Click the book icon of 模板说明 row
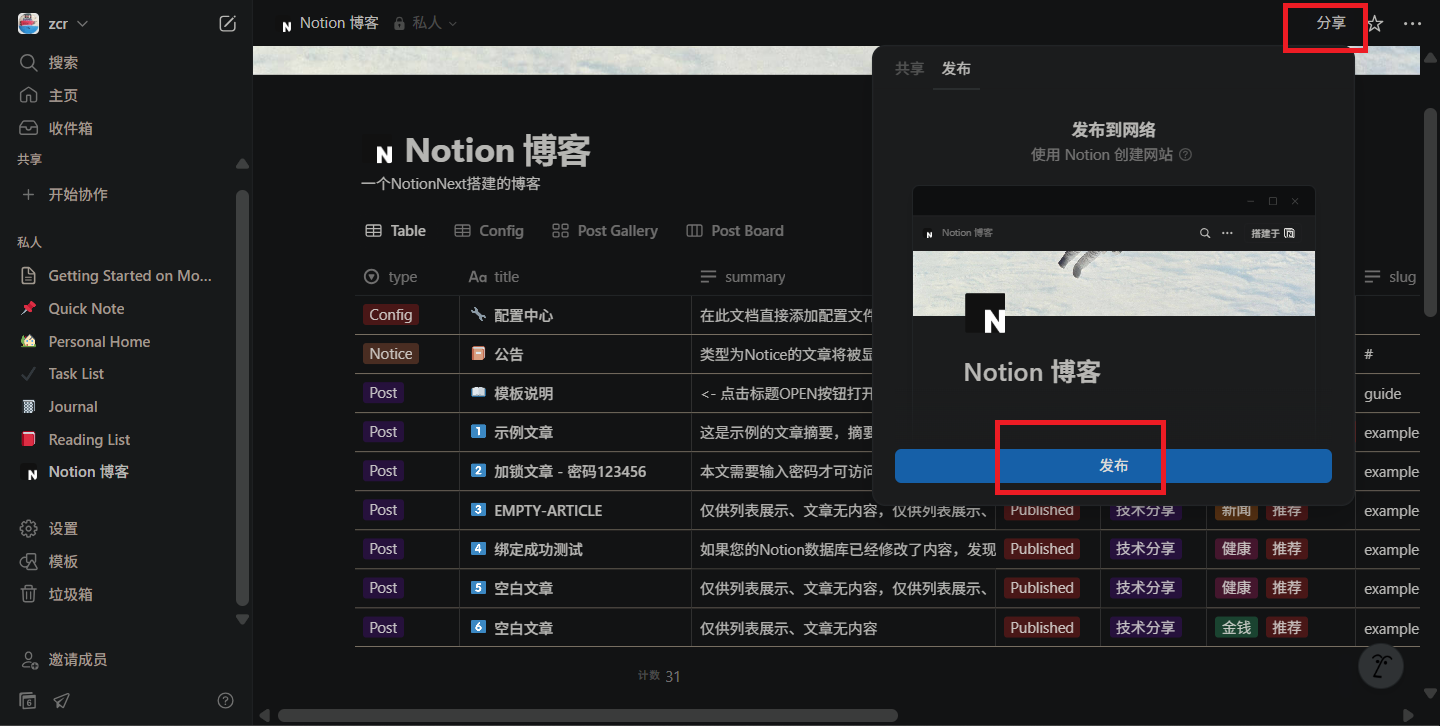 [478, 393]
